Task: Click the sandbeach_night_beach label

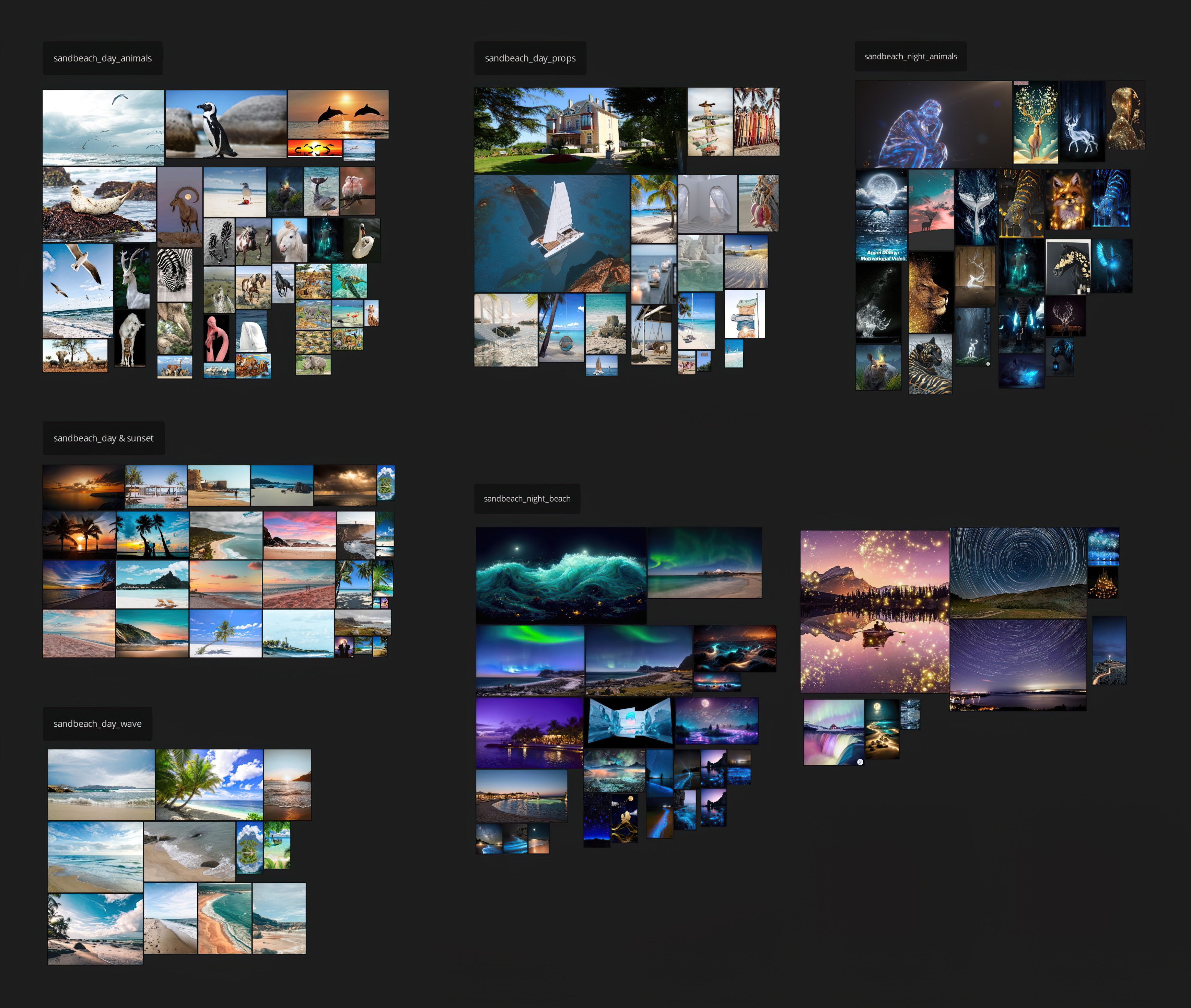Action: [x=527, y=499]
